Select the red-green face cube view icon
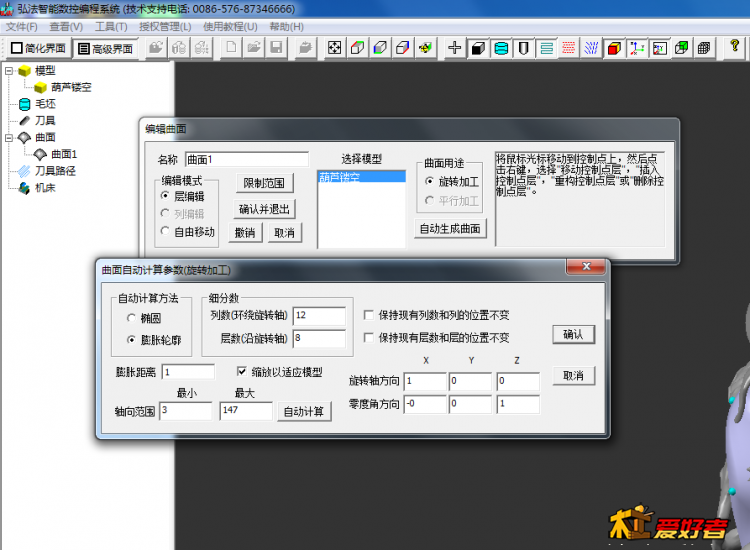Screen dimensions: 750x550 357,48
